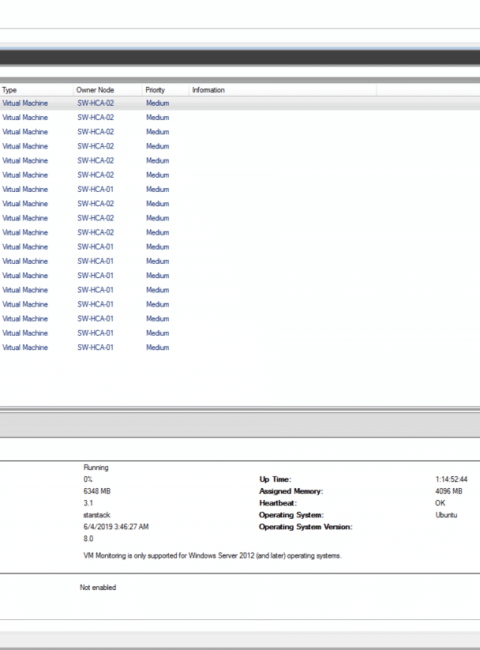Image resolution: width=480 pixels, height=650 pixels.
Task: Click the uptime value 1:14:52:44
Action: 451,479
